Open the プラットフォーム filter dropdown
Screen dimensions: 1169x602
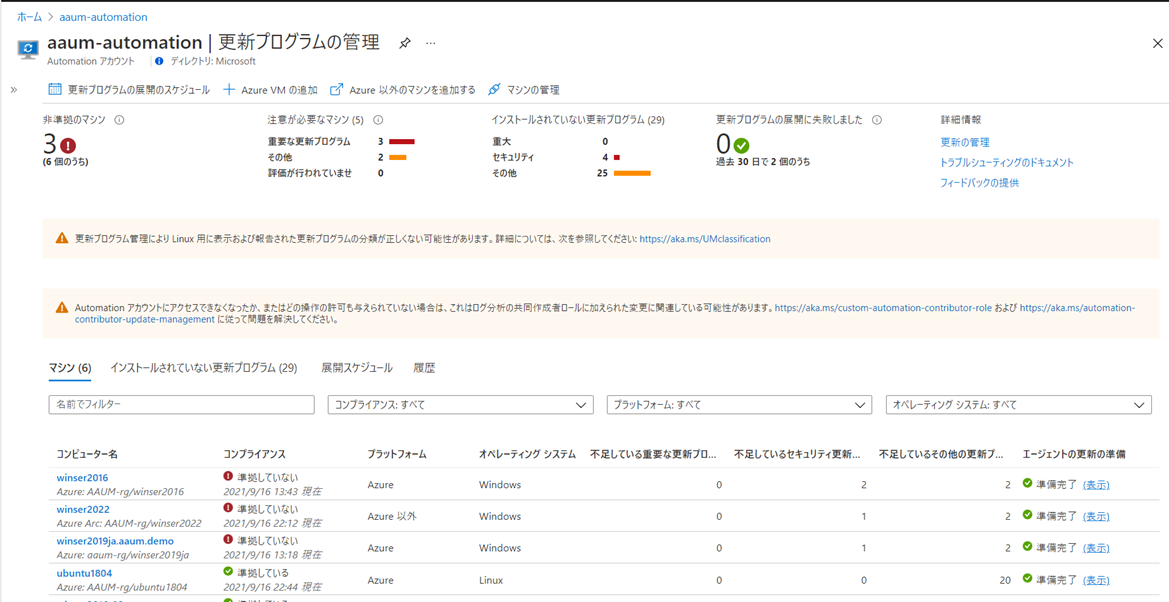[x=739, y=405]
